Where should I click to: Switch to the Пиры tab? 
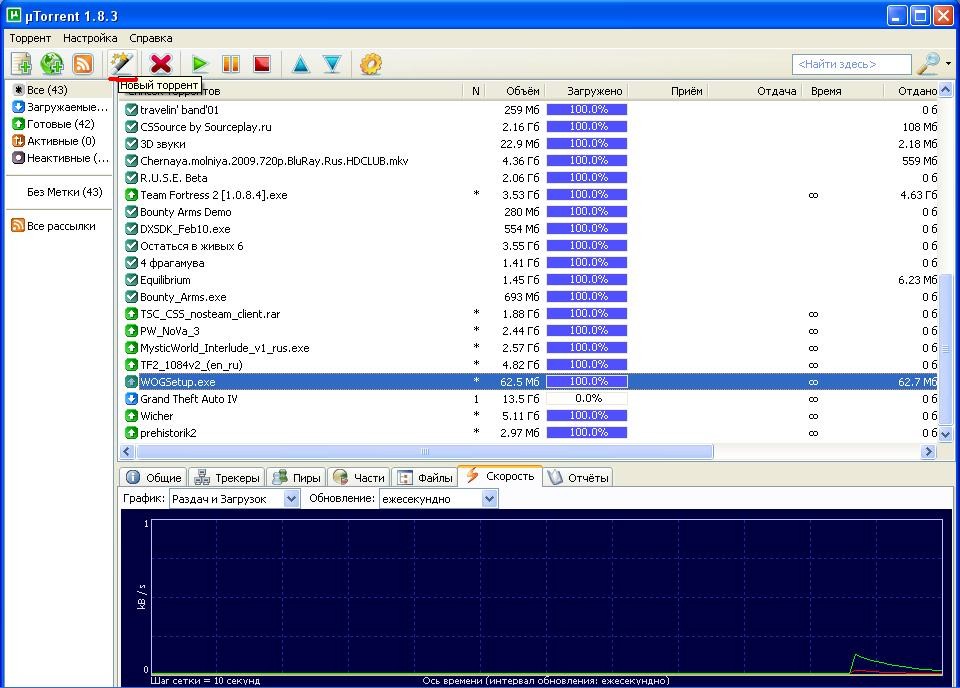point(296,477)
